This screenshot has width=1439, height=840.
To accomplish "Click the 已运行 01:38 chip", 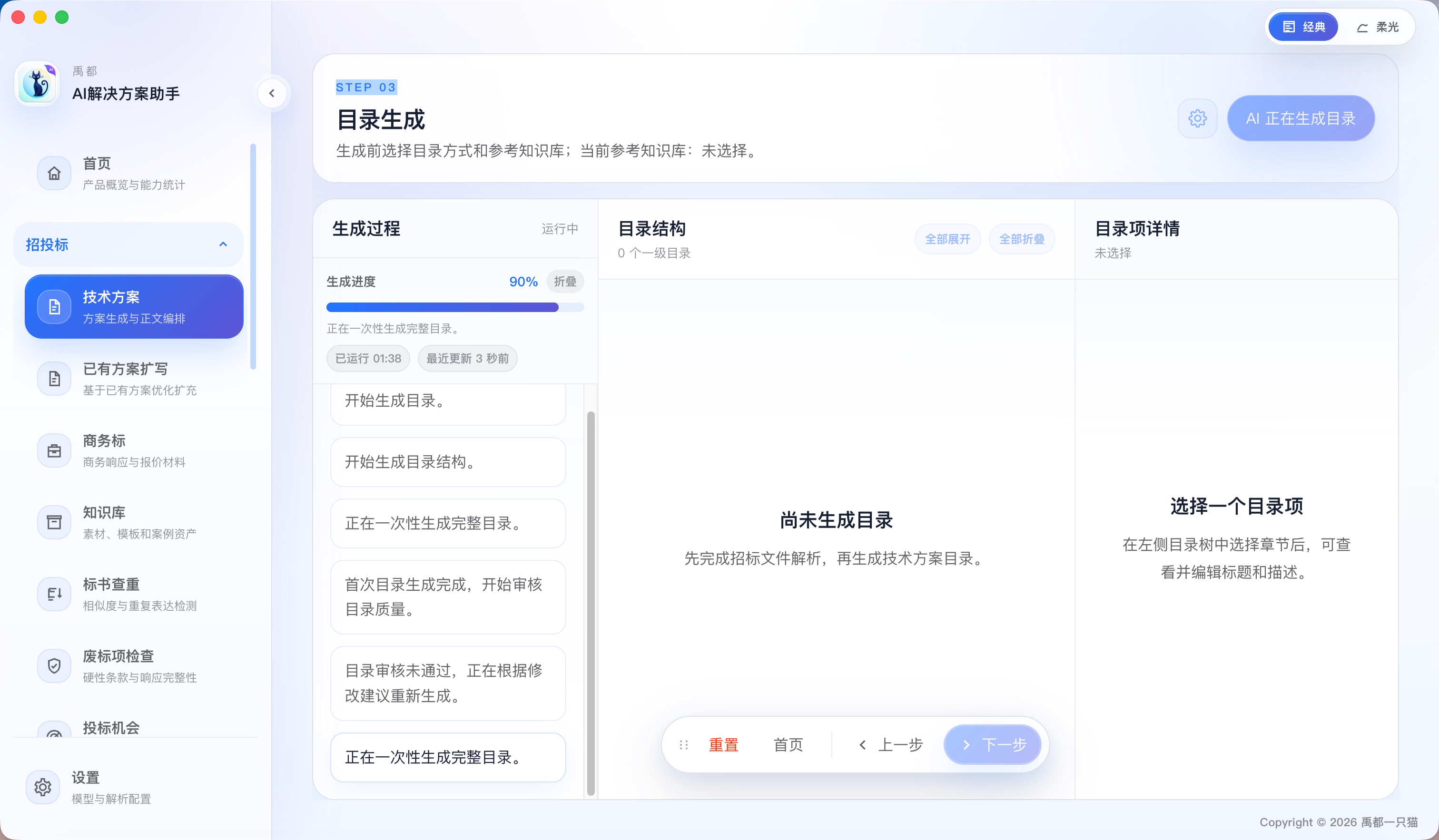I will coord(368,358).
